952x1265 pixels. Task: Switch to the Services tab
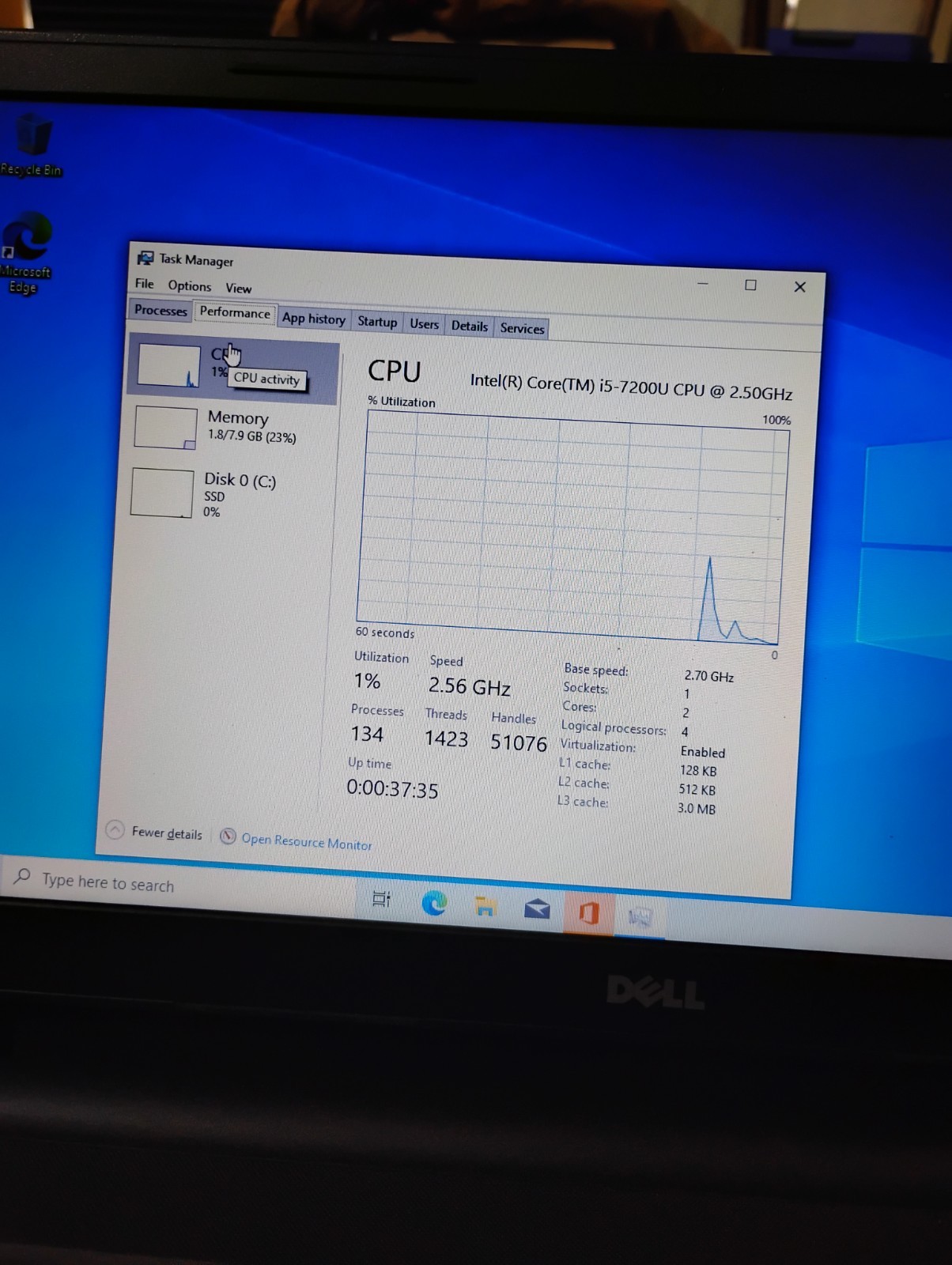[x=522, y=328]
